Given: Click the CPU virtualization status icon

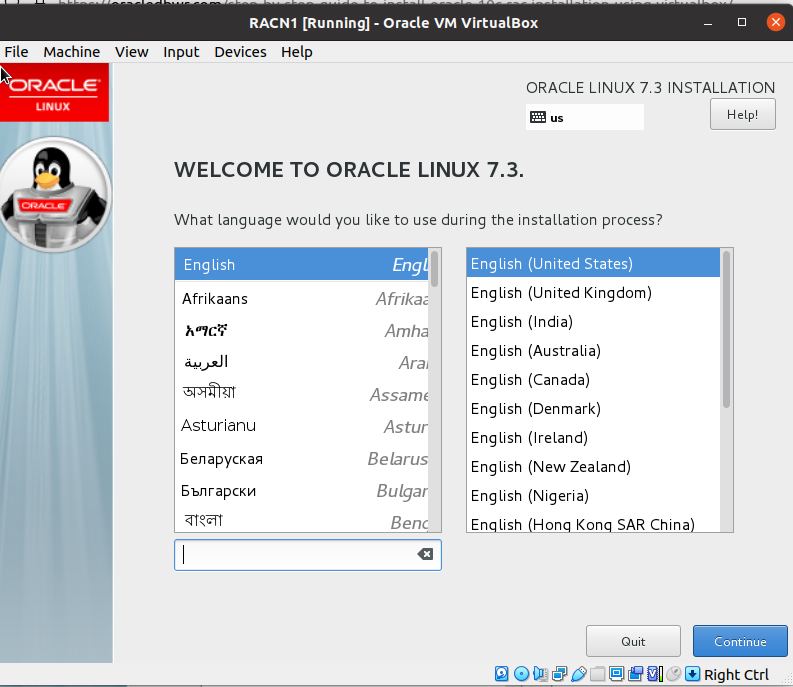Looking at the screenshot, I should pyautogui.click(x=655, y=674).
